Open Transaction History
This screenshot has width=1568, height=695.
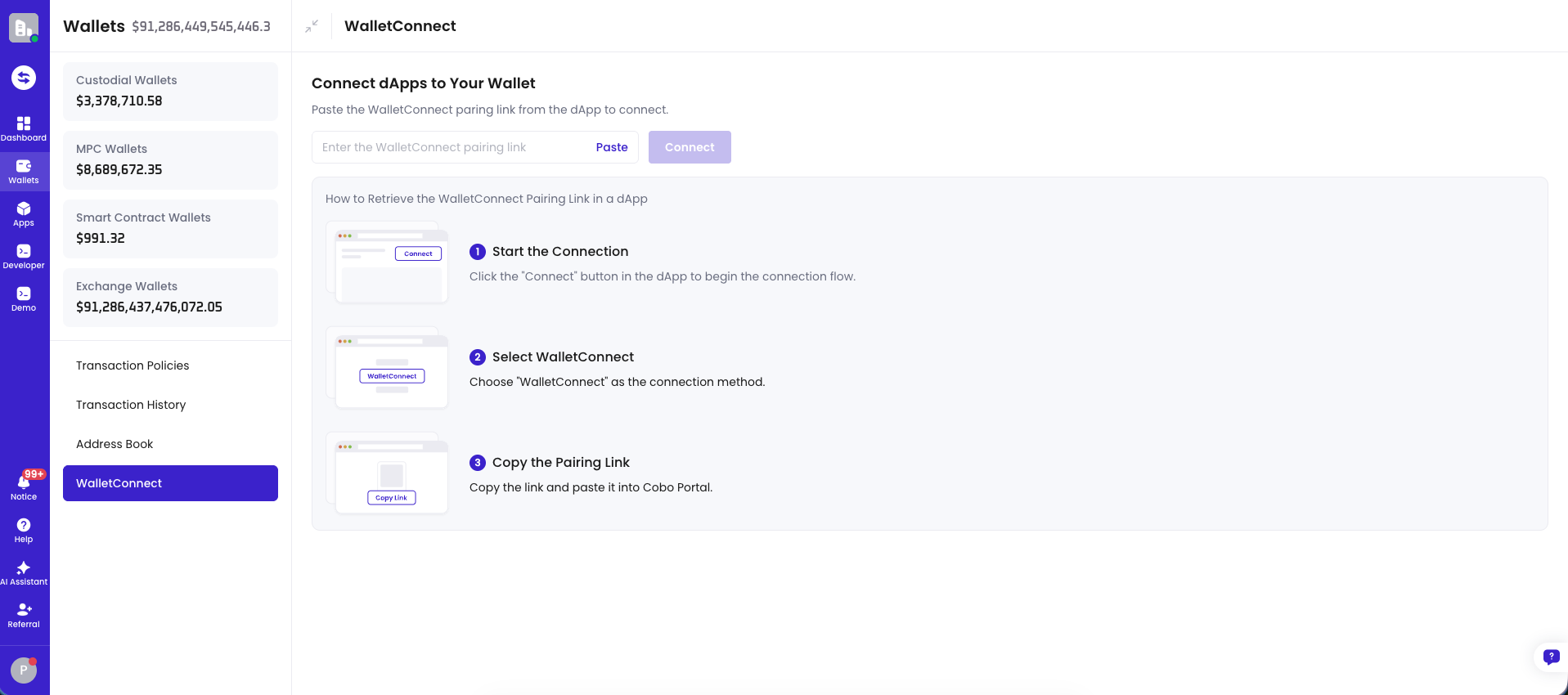pos(170,405)
